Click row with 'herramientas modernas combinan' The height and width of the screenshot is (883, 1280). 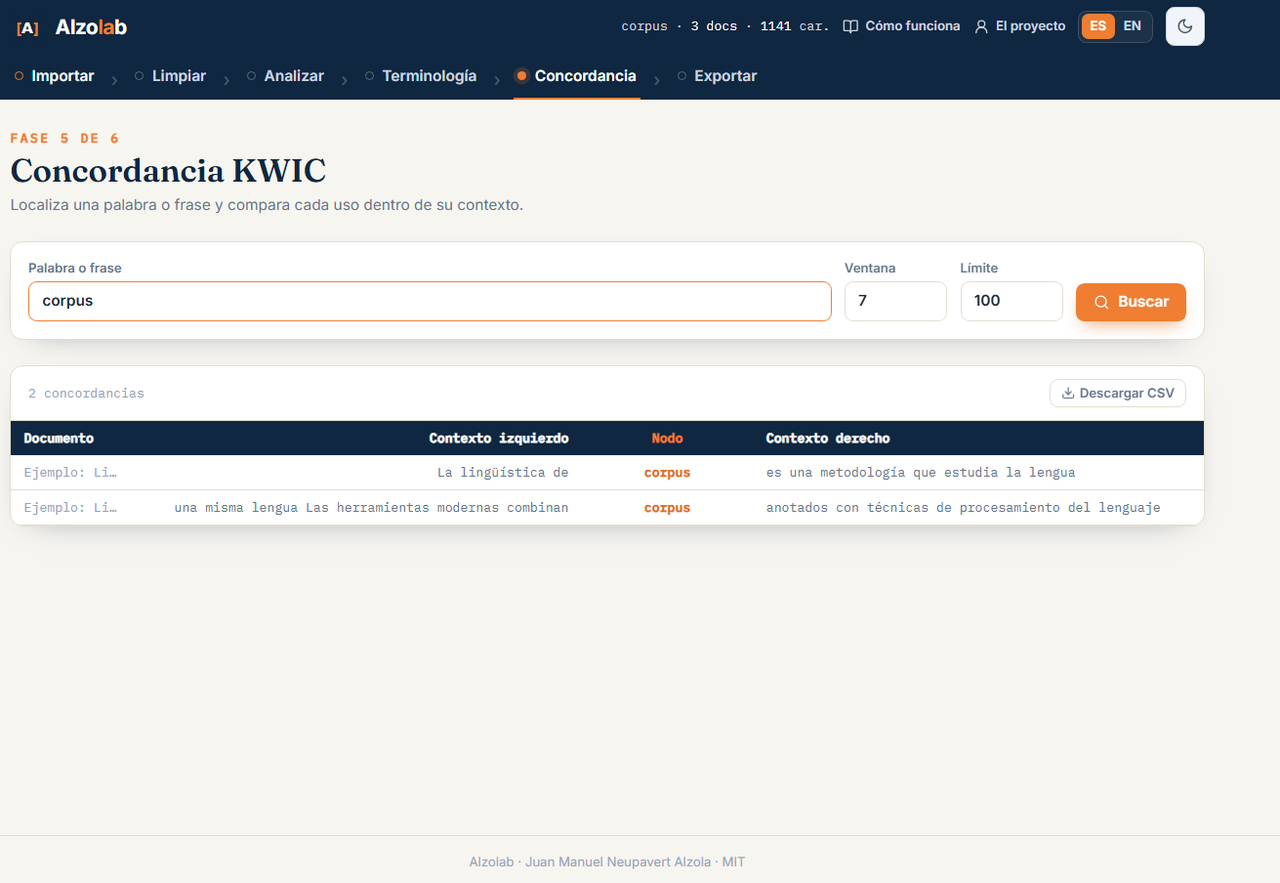tap(607, 508)
